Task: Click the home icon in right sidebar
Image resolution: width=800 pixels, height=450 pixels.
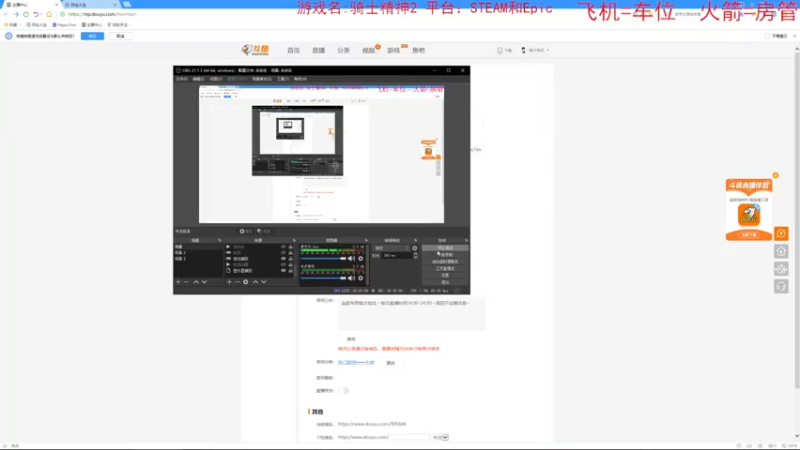Action: 781,251
